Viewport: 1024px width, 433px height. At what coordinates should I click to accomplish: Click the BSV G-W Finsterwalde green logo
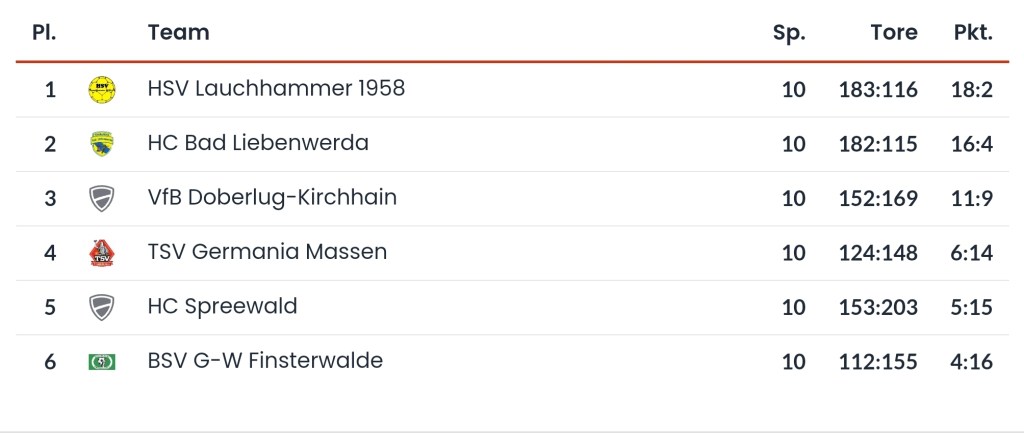click(101, 361)
